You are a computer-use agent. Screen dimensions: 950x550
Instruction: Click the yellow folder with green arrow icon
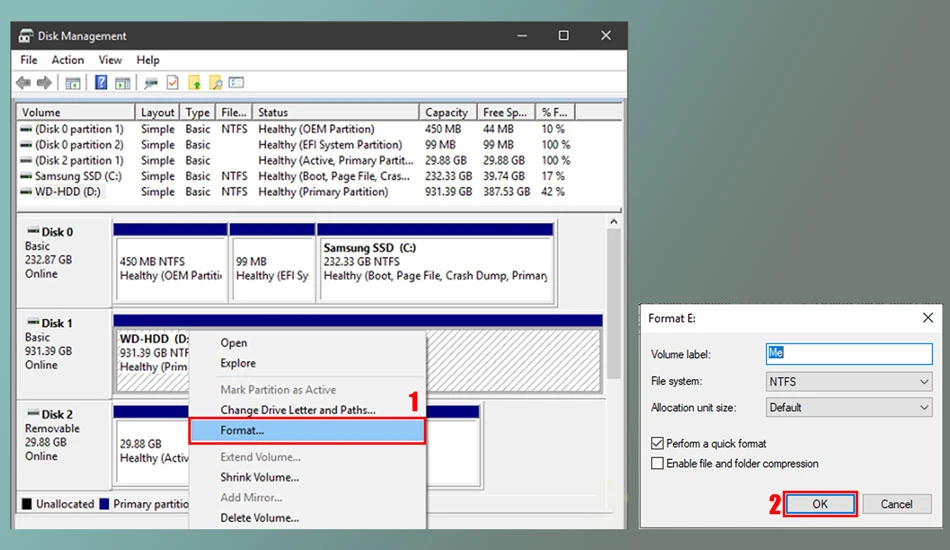click(x=194, y=82)
